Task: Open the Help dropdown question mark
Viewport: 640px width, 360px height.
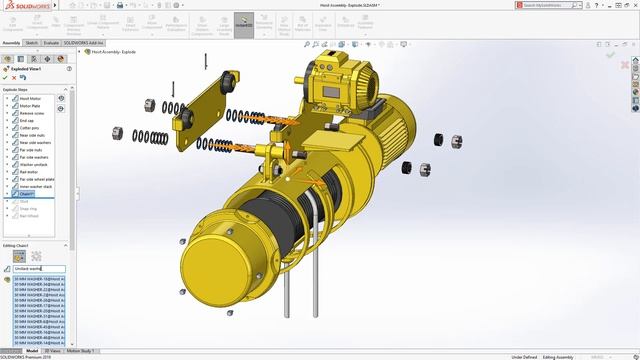Action: pos(596,5)
